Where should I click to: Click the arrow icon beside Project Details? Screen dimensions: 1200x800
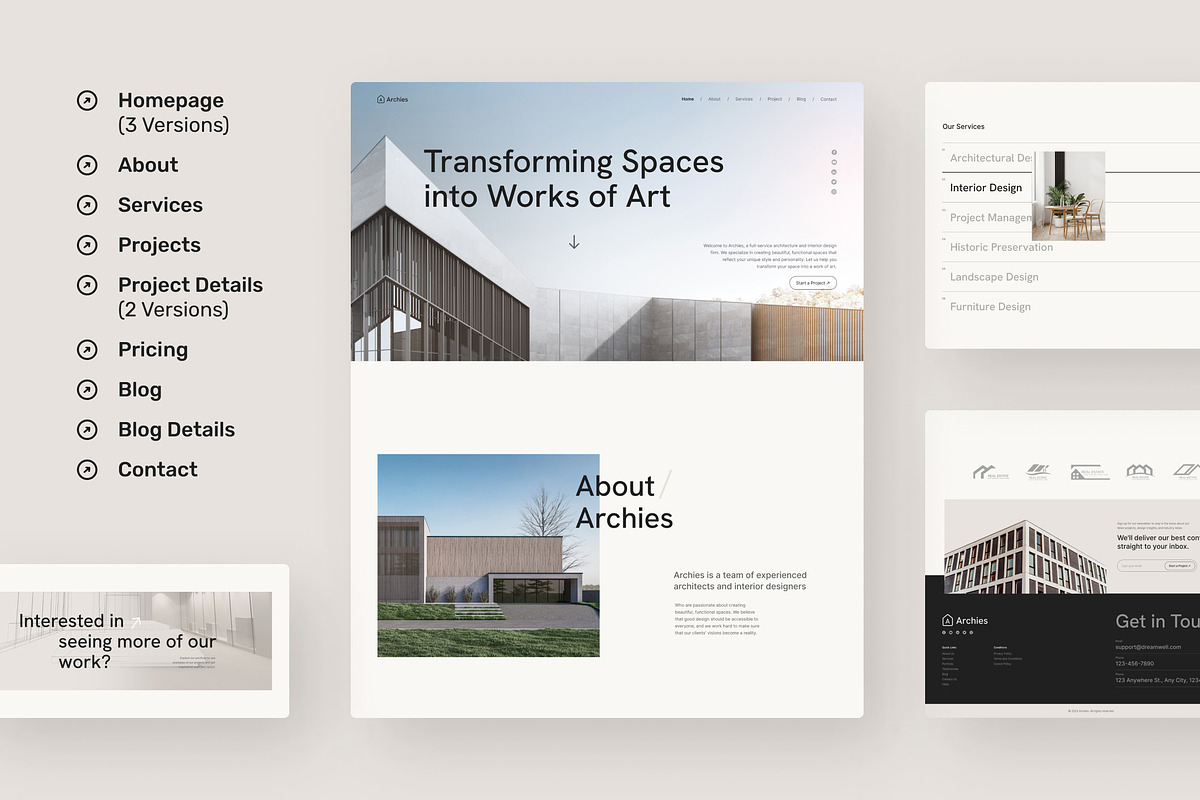87,285
